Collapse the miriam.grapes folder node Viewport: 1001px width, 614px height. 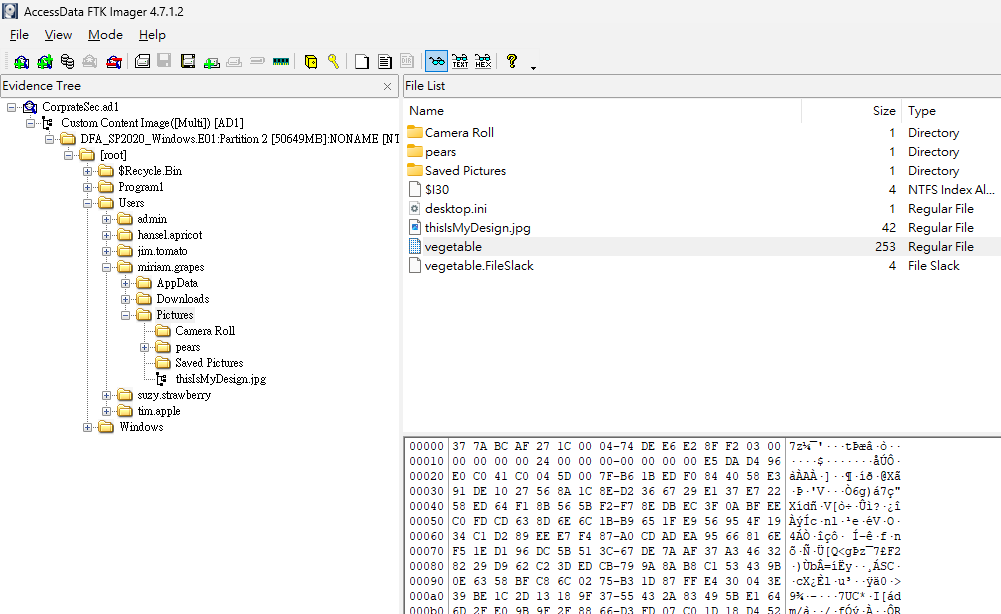(107, 267)
